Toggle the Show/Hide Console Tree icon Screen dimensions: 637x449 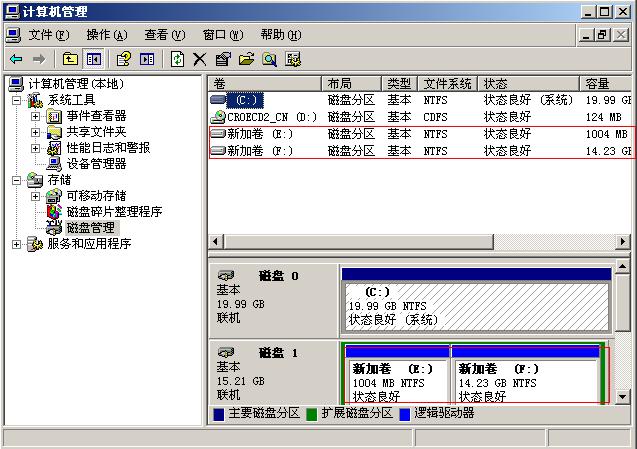(93, 59)
